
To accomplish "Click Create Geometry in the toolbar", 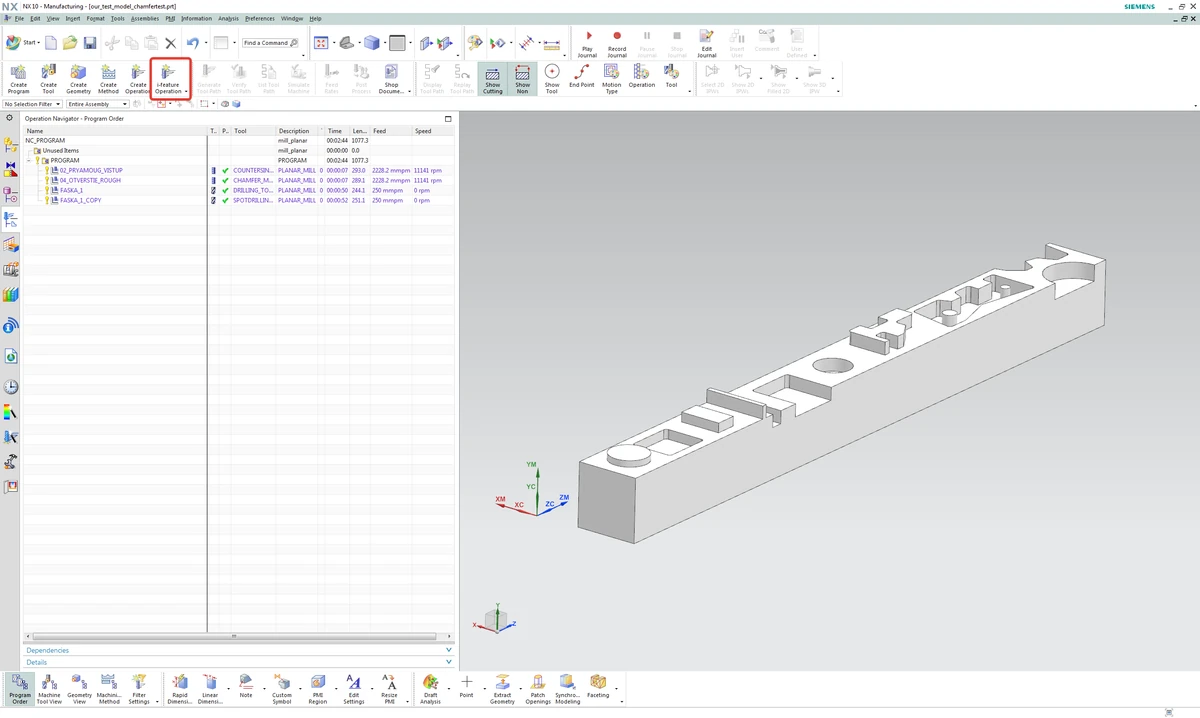I will tap(78, 78).
